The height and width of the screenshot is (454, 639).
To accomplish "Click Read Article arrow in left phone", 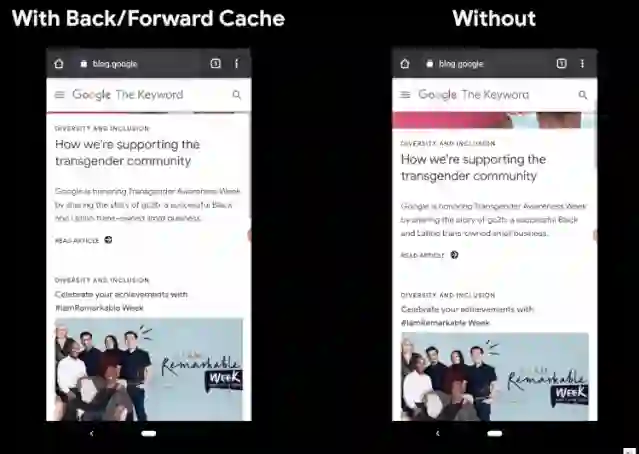I will (x=108, y=240).
